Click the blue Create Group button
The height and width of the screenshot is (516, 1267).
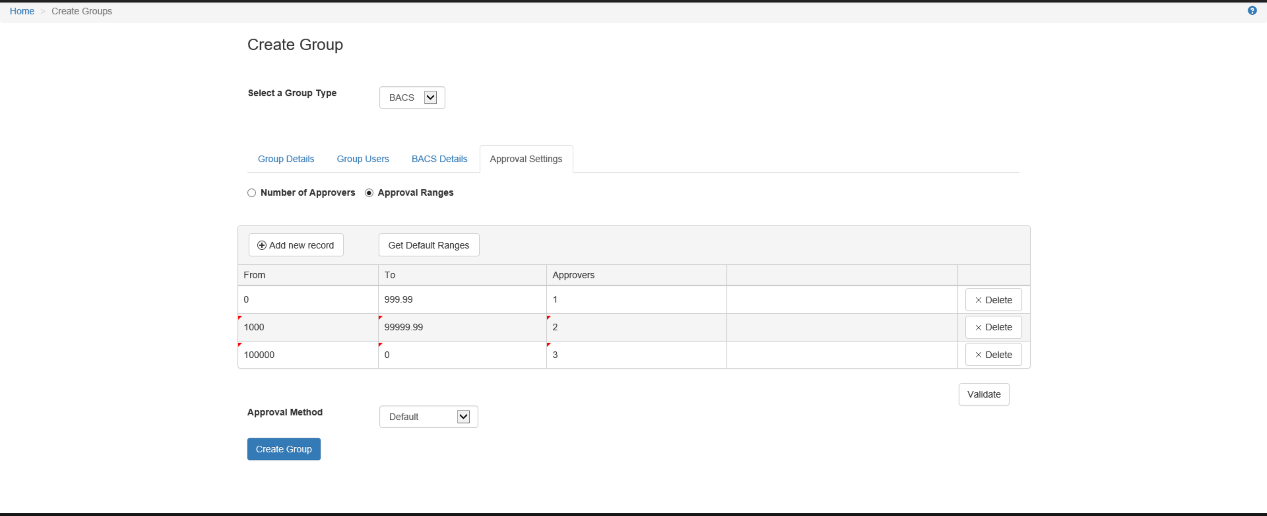point(284,449)
